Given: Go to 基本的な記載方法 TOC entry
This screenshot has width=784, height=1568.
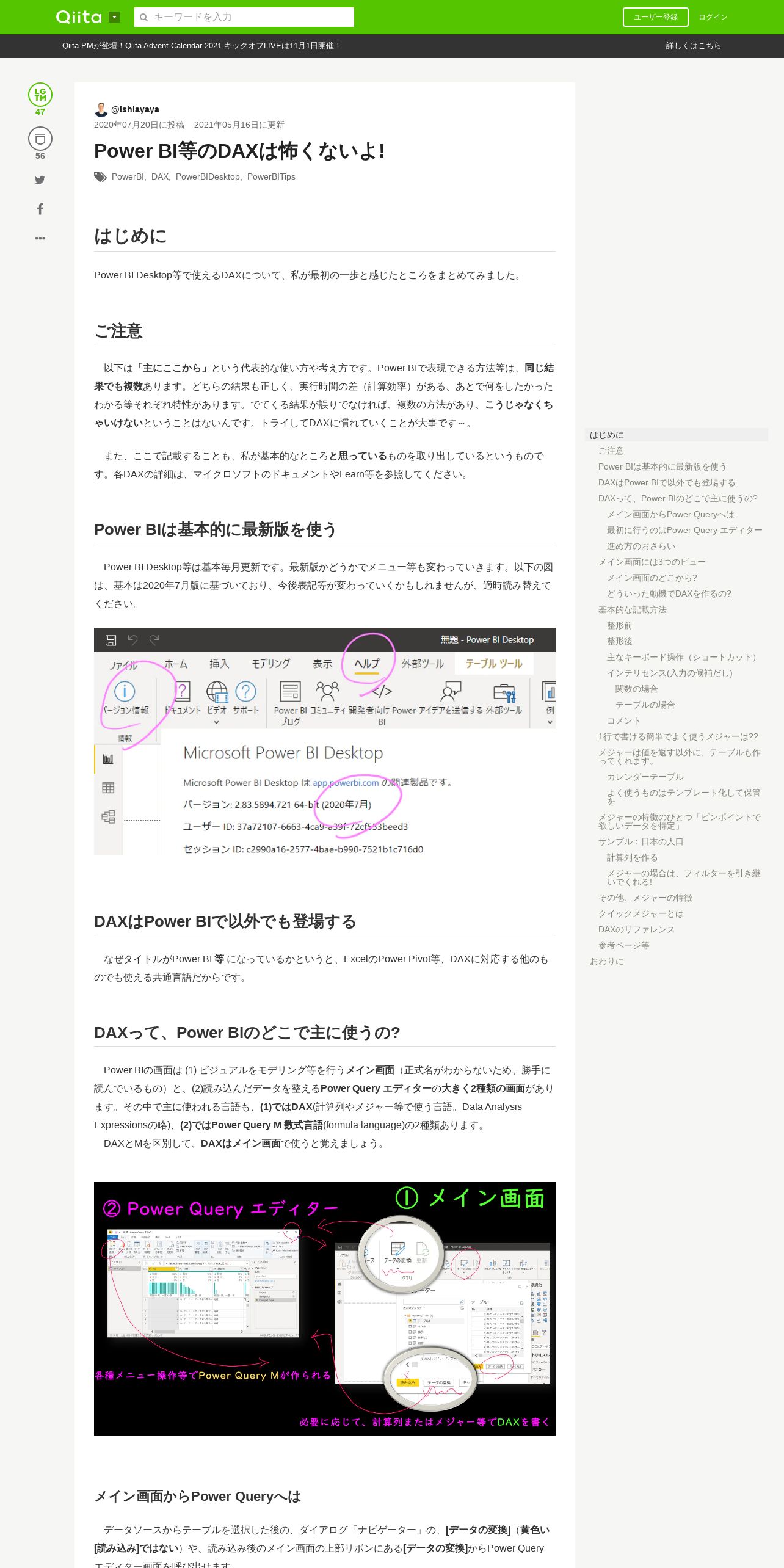Looking at the screenshot, I should [633, 609].
